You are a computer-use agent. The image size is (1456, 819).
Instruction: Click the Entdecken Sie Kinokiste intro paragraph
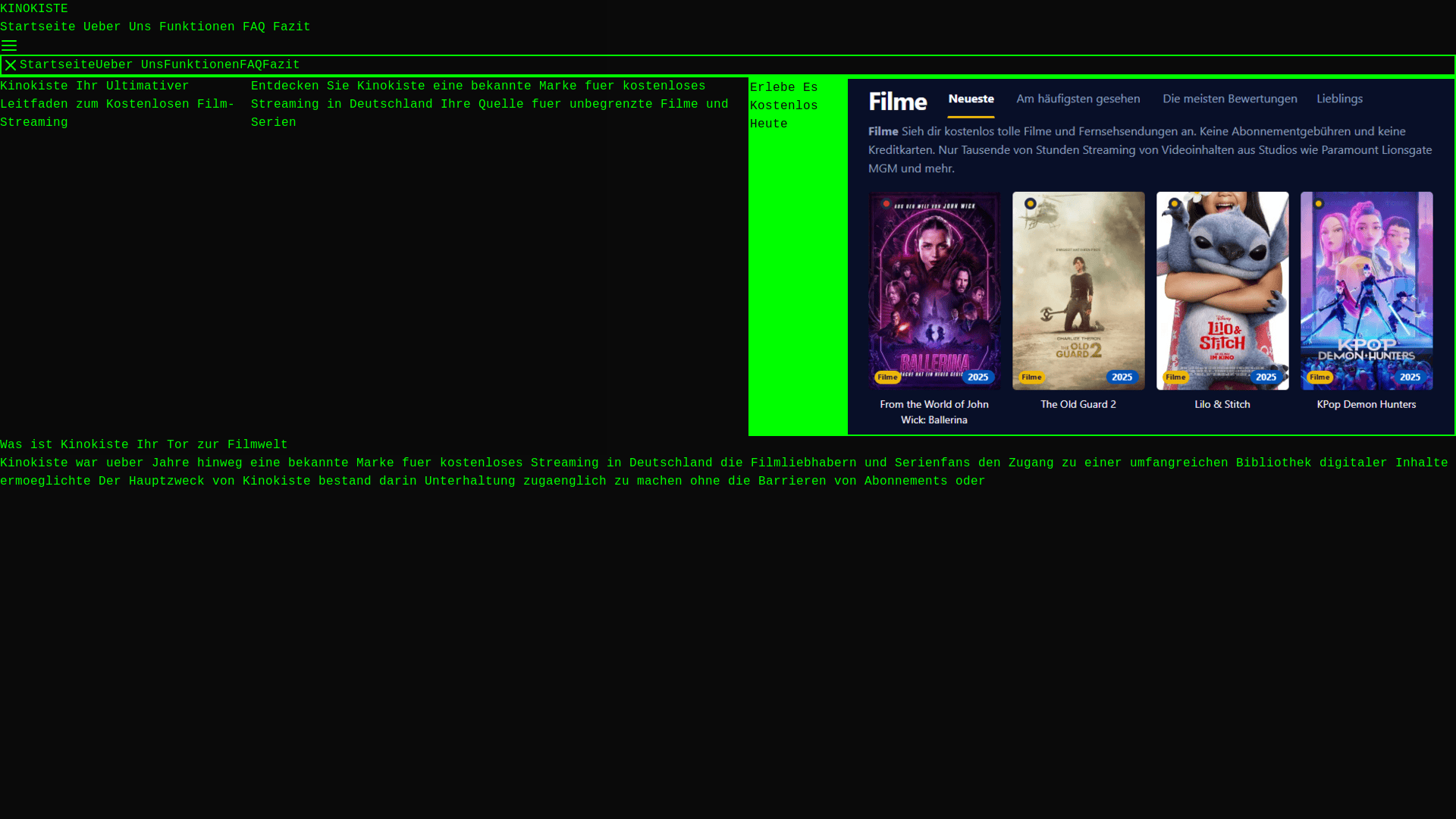tap(490, 105)
